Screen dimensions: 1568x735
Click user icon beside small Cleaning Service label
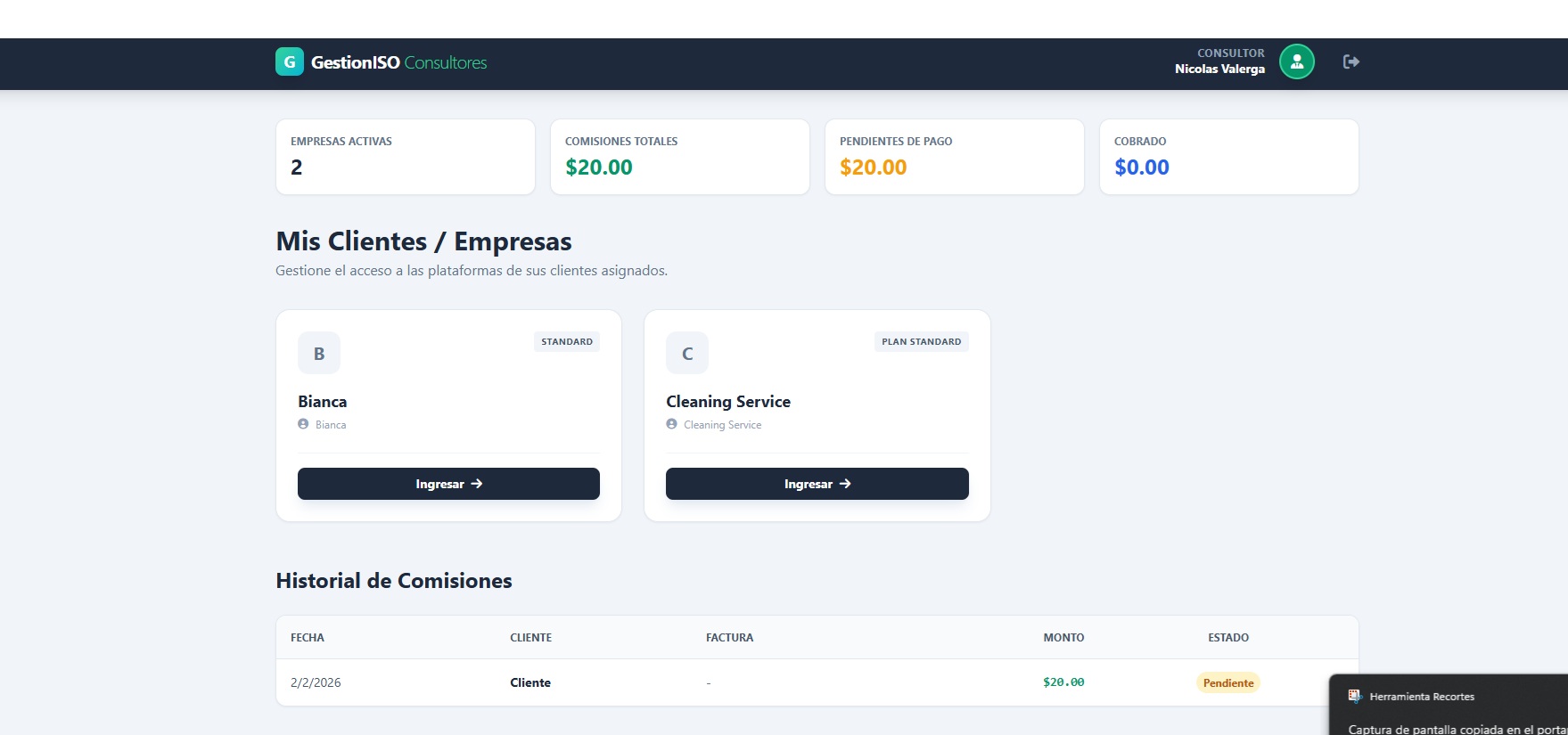coord(672,425)
